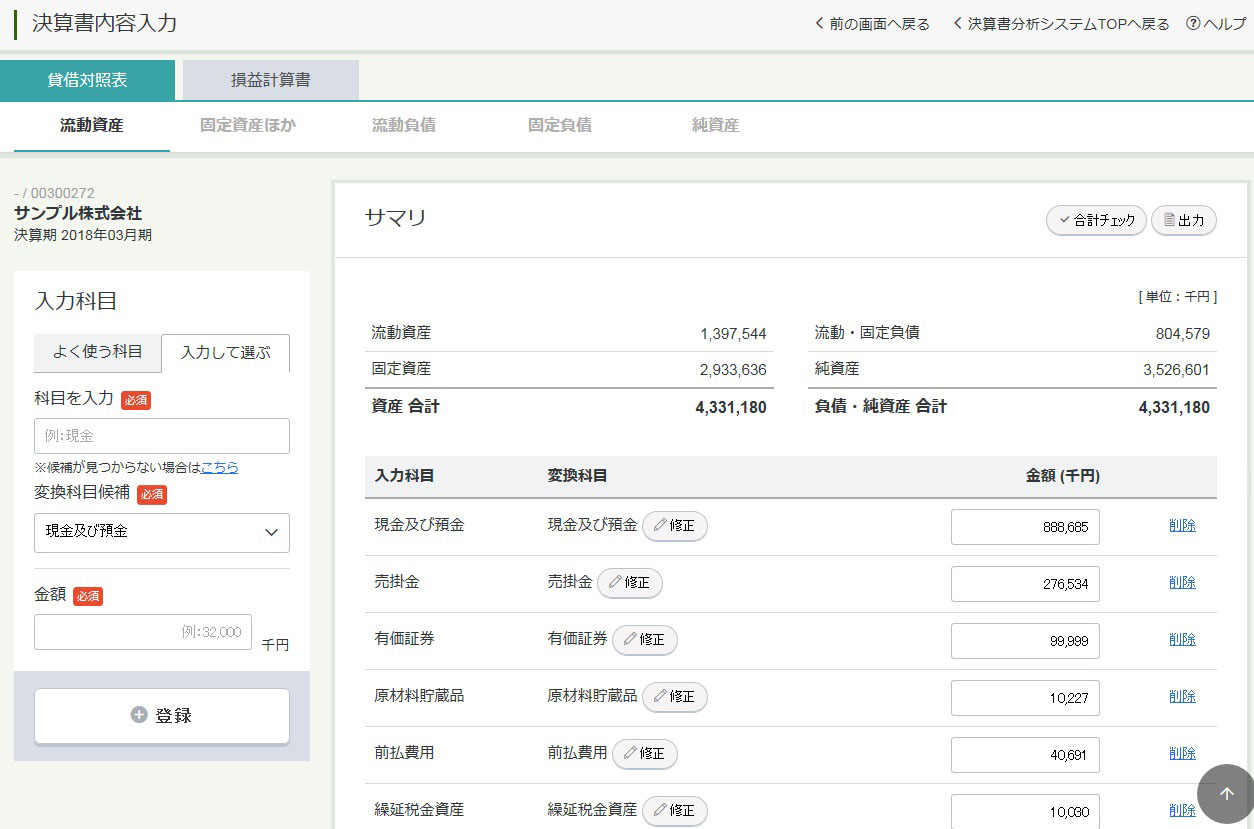Click the 合計チェック button in summary header
Image resolution: width=1254 pixels, height=829 pixels.
[x=1095, y=221]
